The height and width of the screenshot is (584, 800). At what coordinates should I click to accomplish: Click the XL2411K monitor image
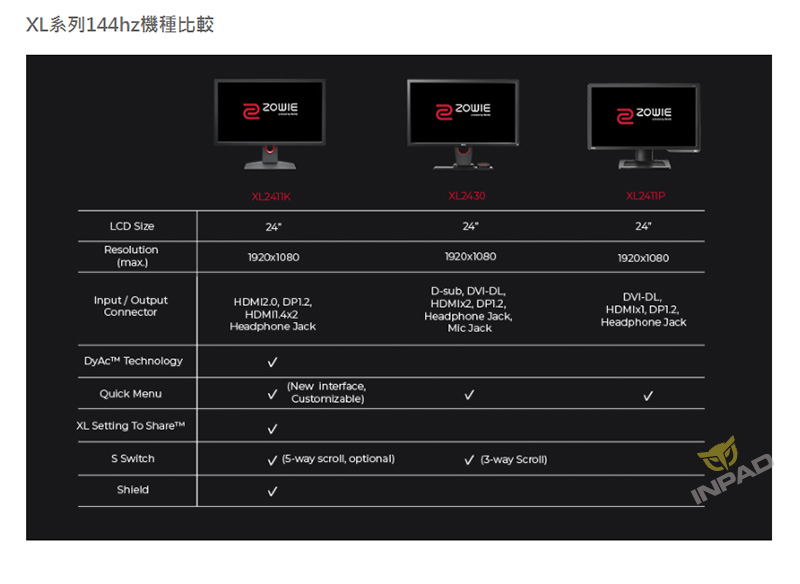(x=270, y=124)
